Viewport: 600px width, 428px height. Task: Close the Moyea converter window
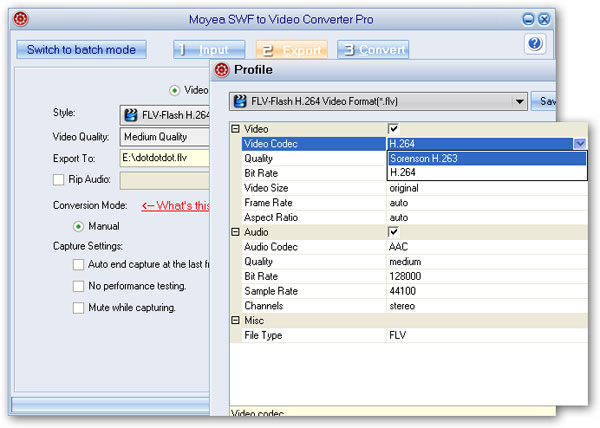544,19
